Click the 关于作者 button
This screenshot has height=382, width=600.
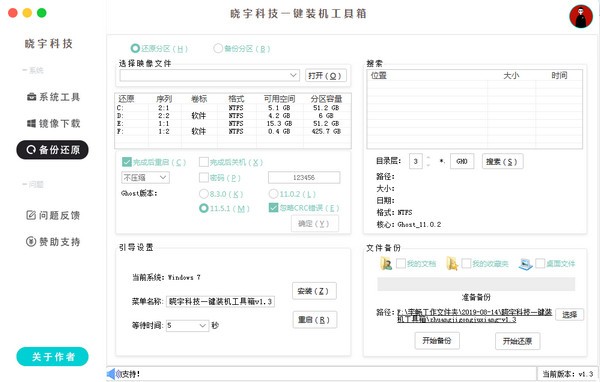(x=52, y=357)
